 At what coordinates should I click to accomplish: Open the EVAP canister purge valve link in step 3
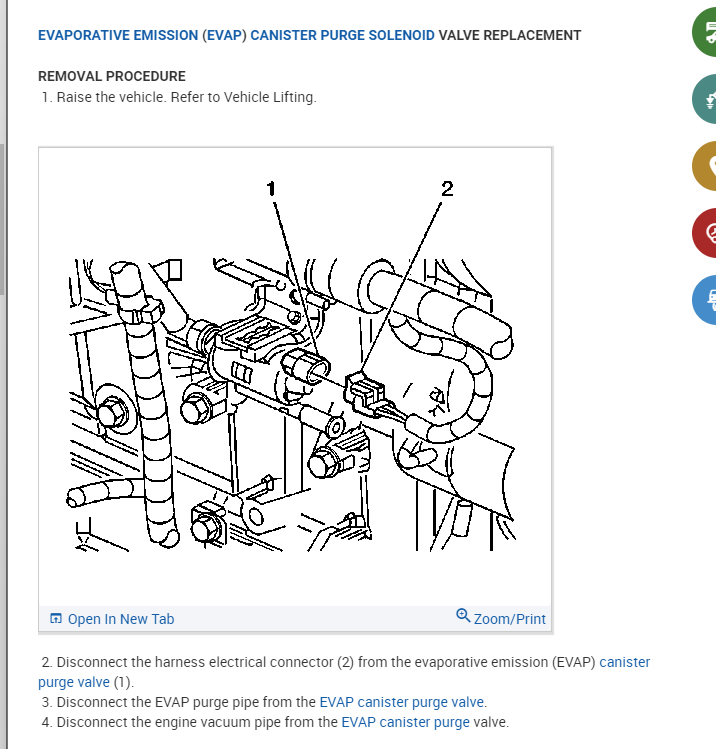tap(402, 702)
